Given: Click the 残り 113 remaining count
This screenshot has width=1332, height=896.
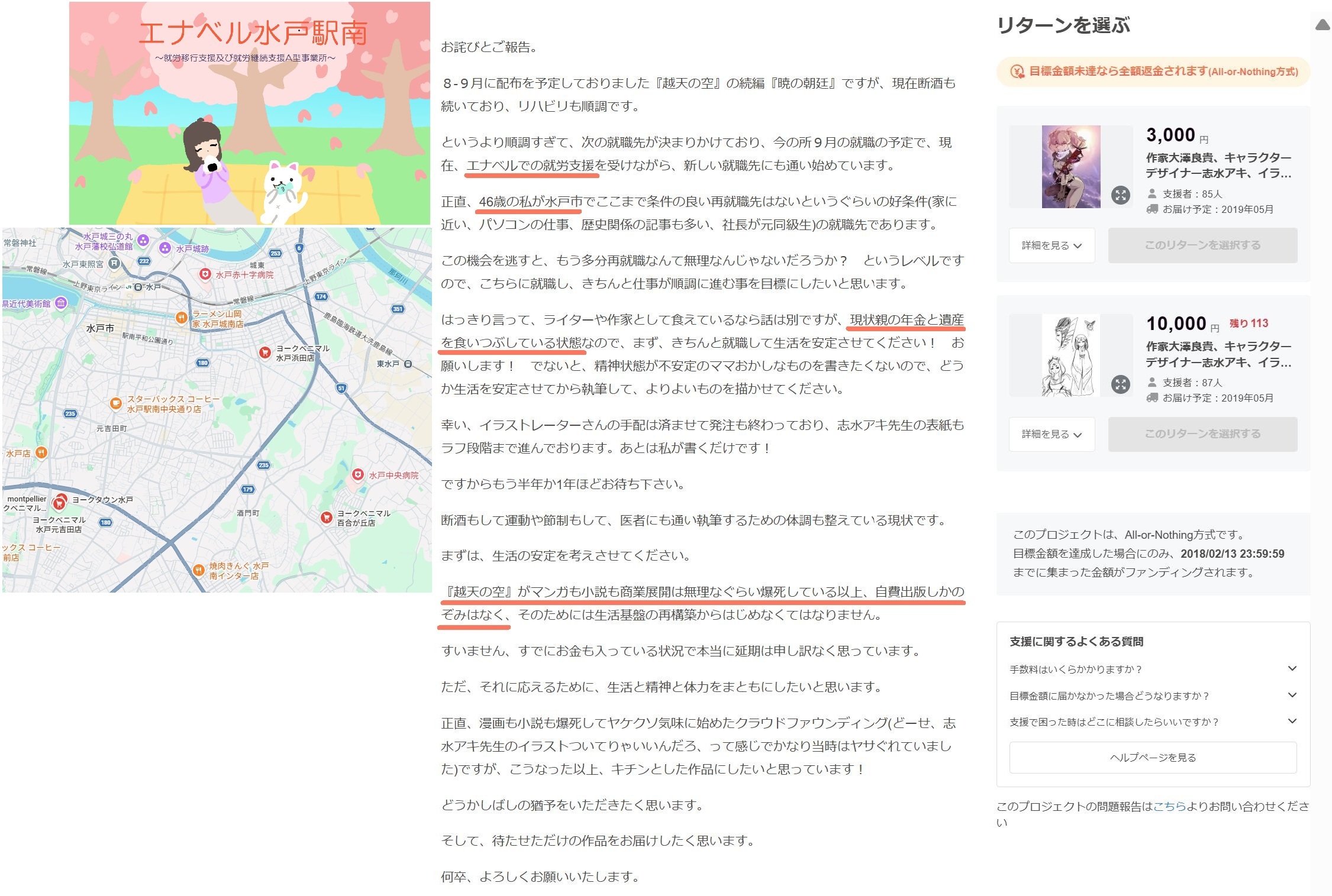Looking at the screenshot, I should coord(1249,323).
